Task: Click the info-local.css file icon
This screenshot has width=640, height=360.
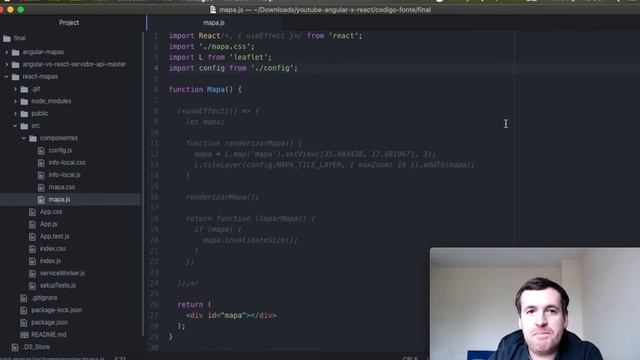Action: [41, 163]
